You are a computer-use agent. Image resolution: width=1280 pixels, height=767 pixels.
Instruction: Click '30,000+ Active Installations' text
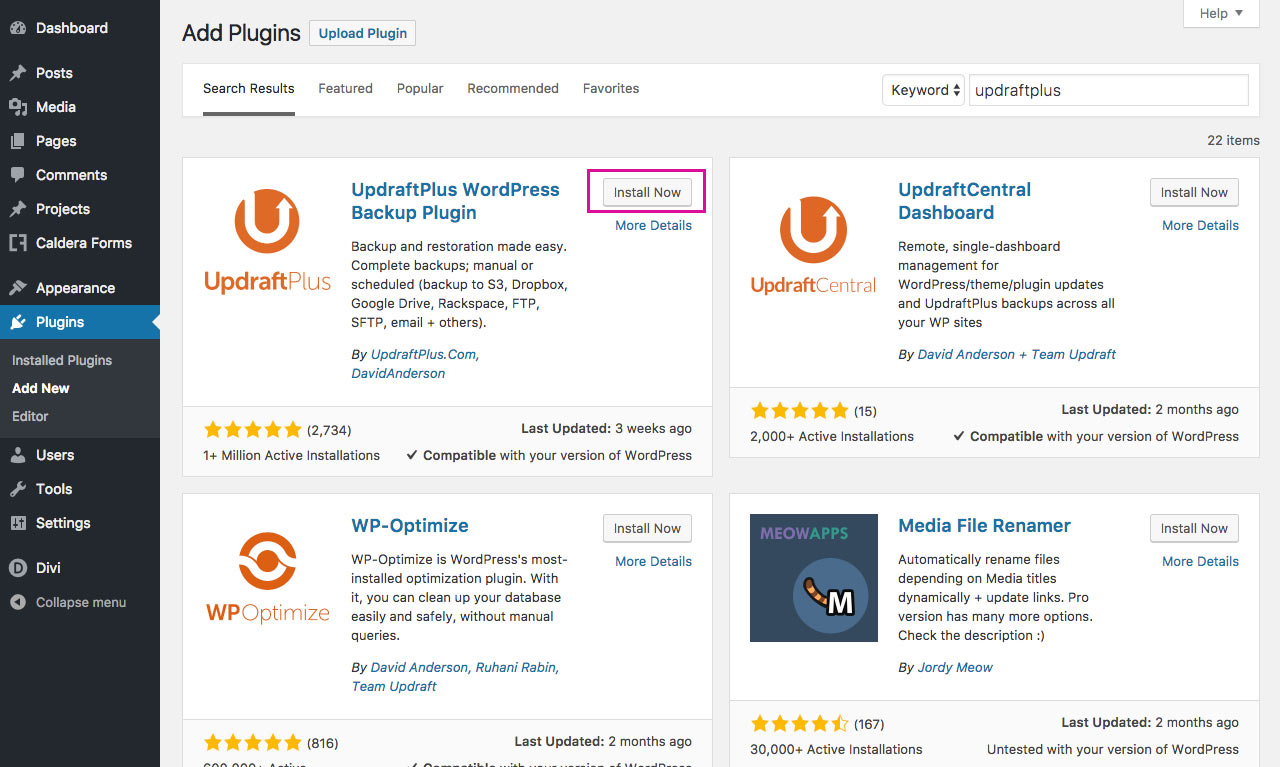[836, 749]
